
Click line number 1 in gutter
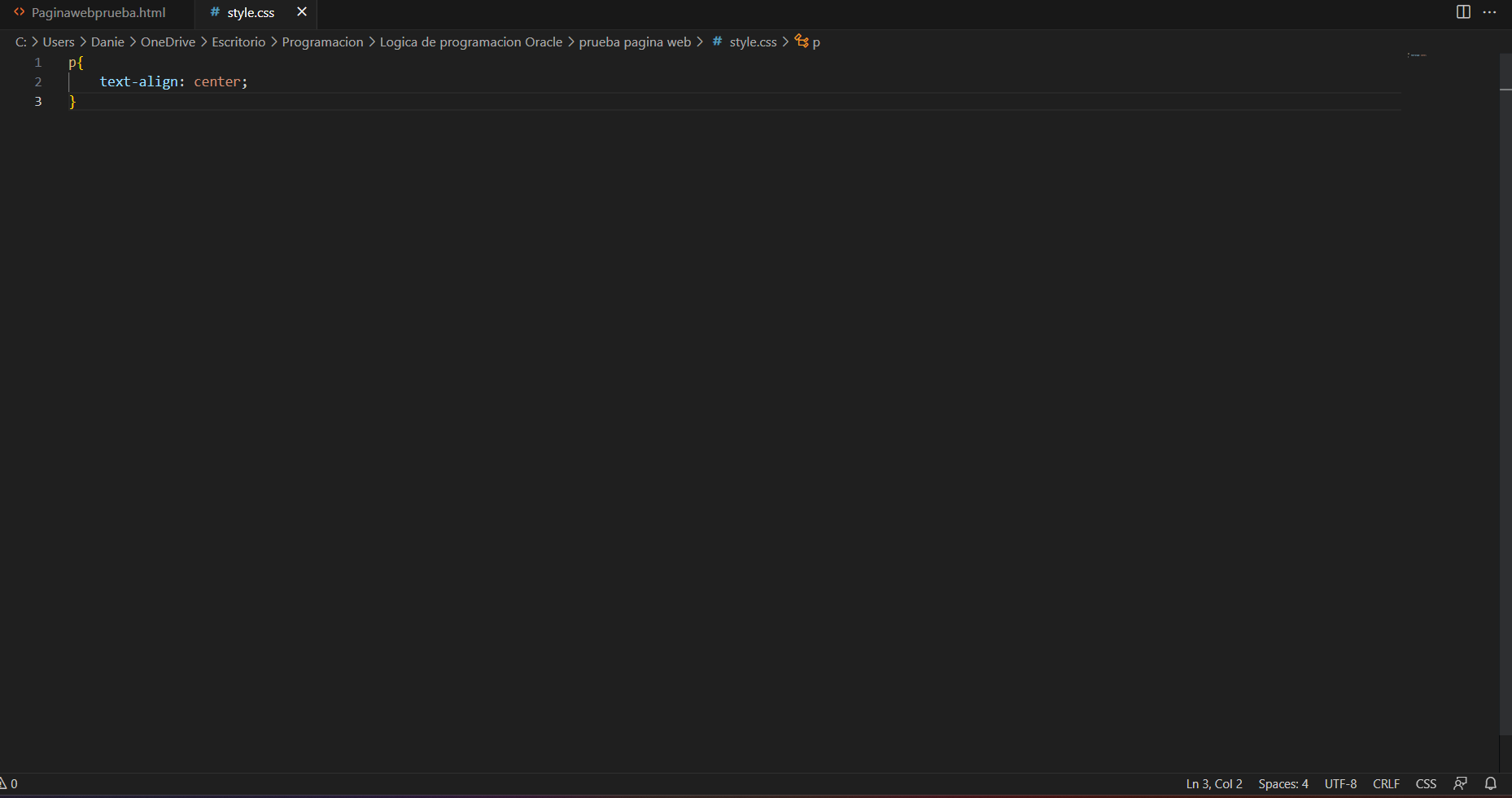point(38,62)
